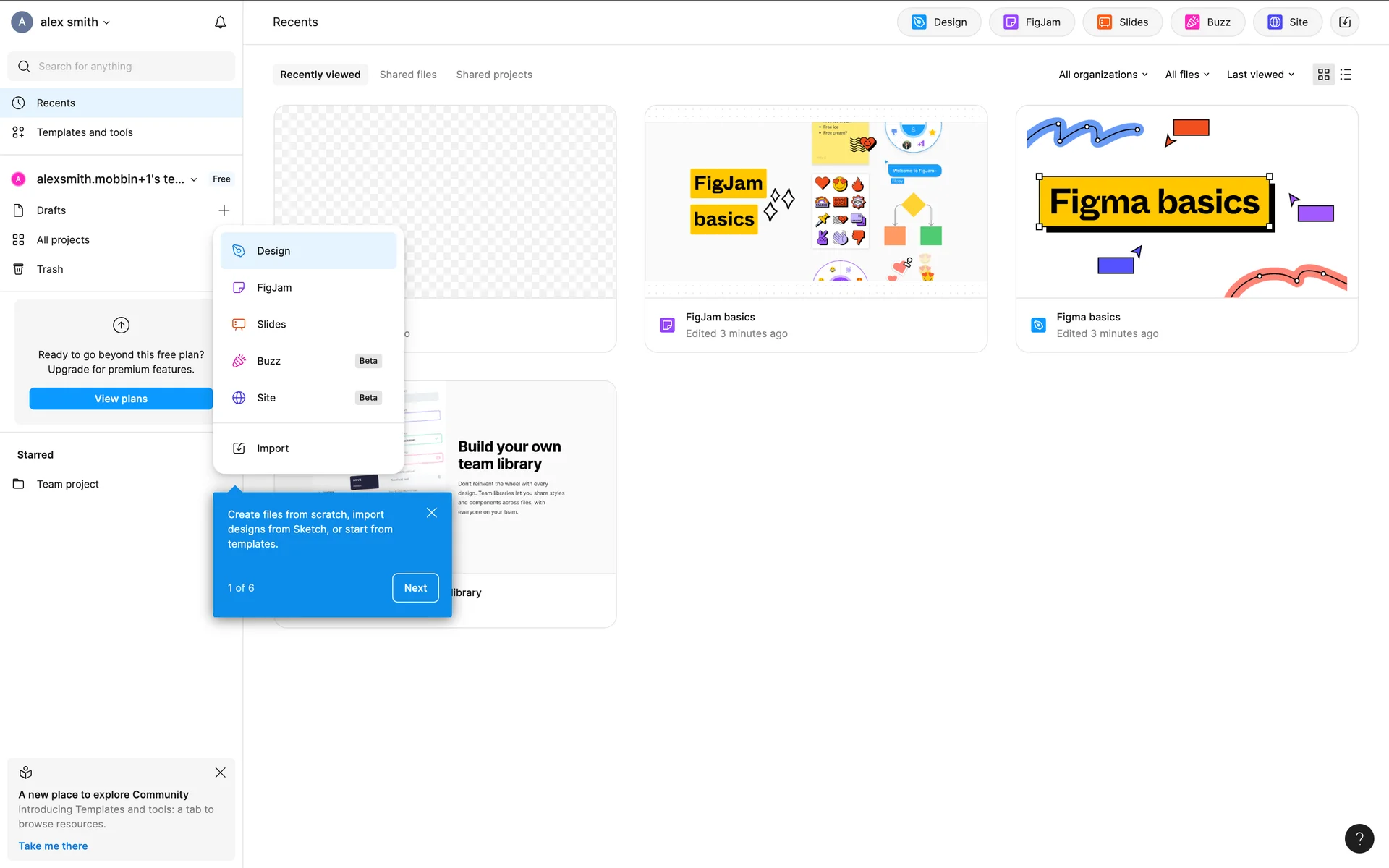Click the View plans button
Screen dimensions: 1389x868
121,399
